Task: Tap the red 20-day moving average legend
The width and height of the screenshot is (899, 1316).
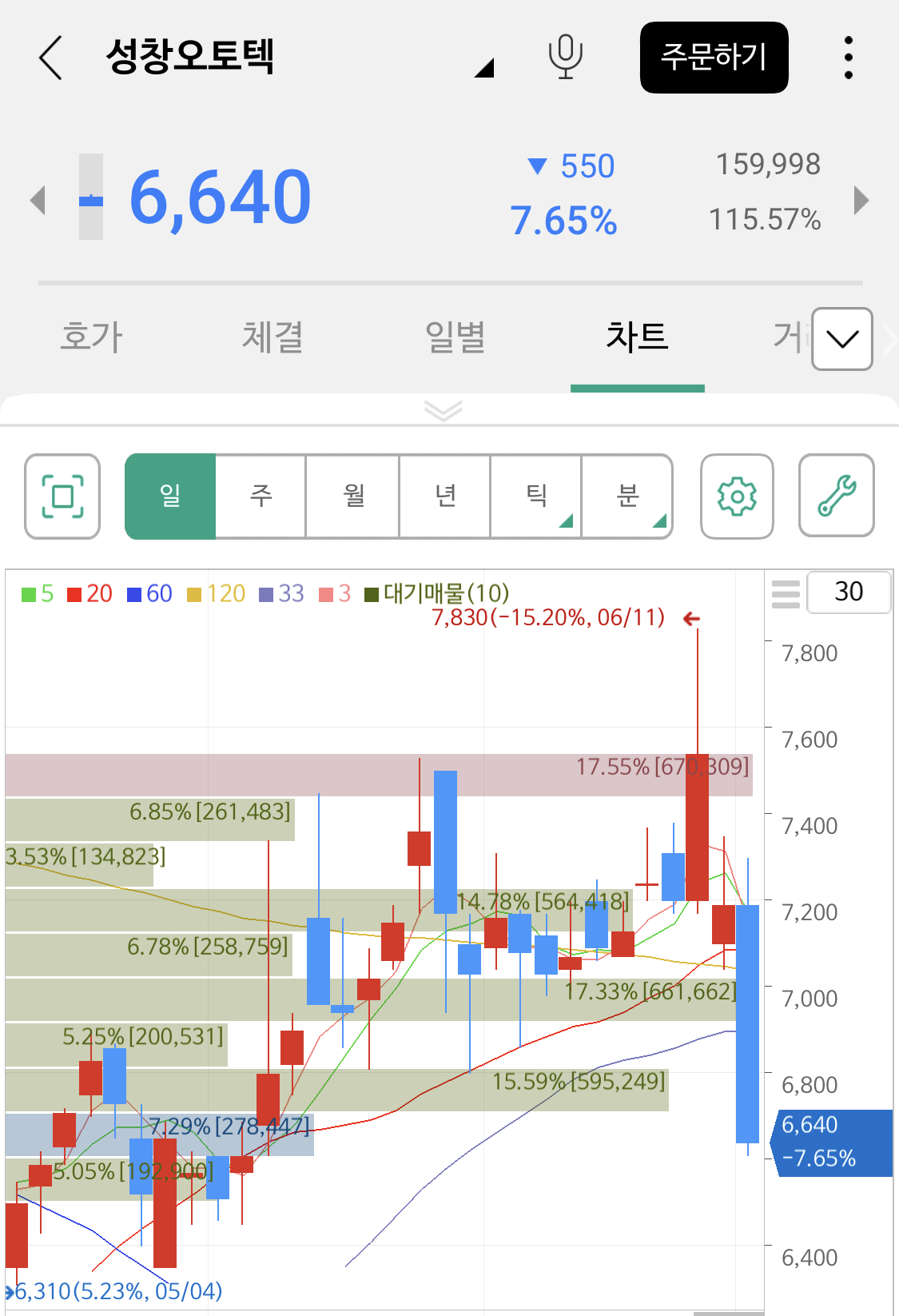Action: click(90, 594)
